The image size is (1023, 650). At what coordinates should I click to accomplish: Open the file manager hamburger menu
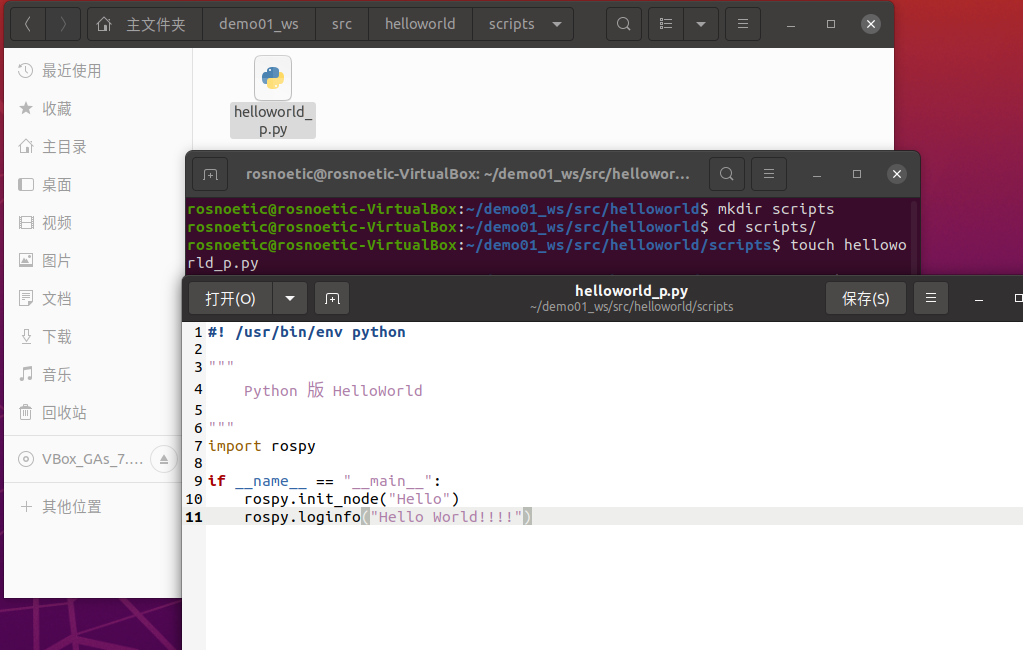(x=742, y=24)
